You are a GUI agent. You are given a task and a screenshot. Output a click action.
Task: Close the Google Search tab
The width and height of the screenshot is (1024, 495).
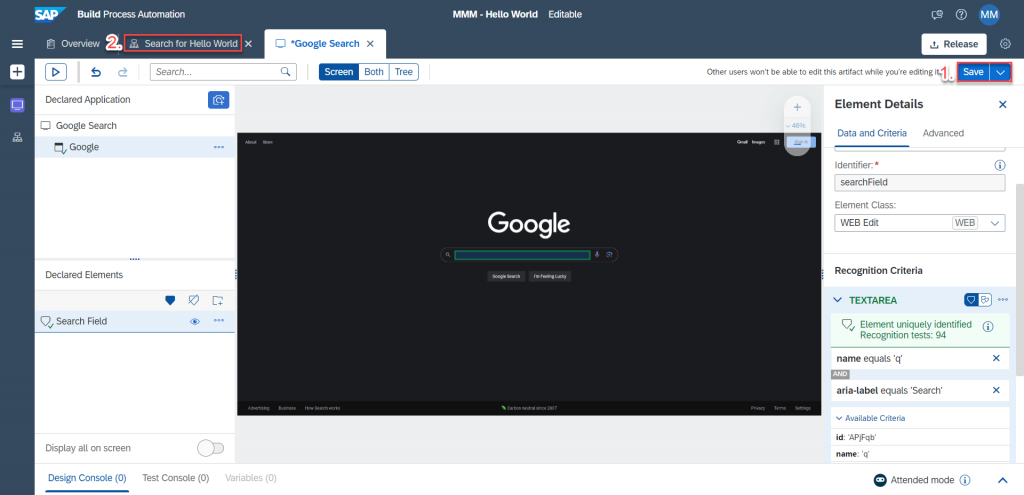[370, 44]
